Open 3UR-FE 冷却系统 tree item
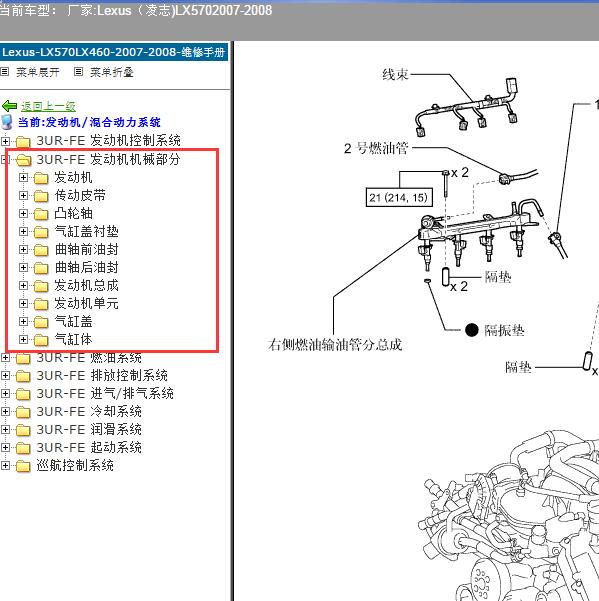Viewport: 599px width, 601px height. (89, 411)
